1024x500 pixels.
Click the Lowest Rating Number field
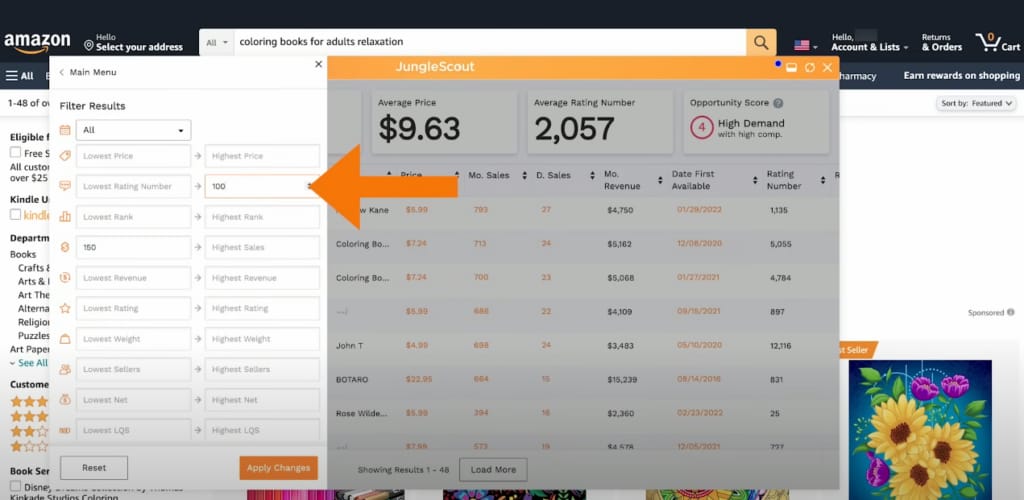(x=133, y=186)
